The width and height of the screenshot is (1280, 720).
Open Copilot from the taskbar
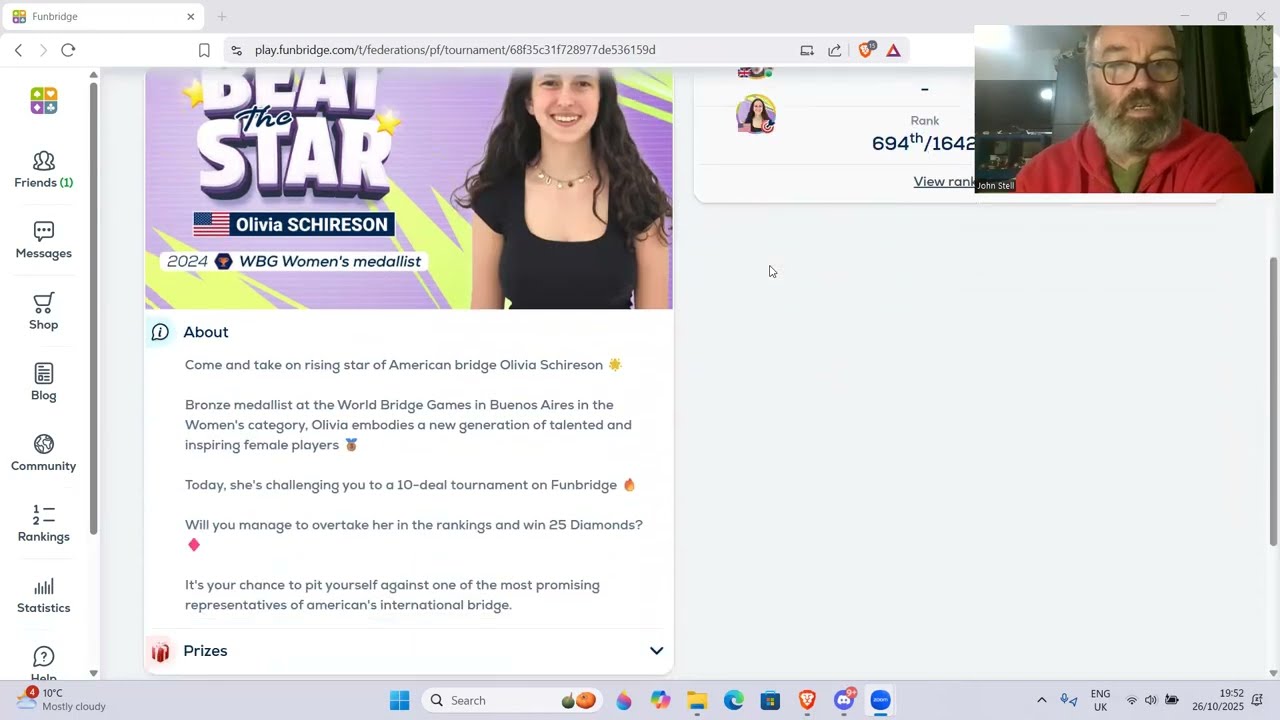(660, 700)
